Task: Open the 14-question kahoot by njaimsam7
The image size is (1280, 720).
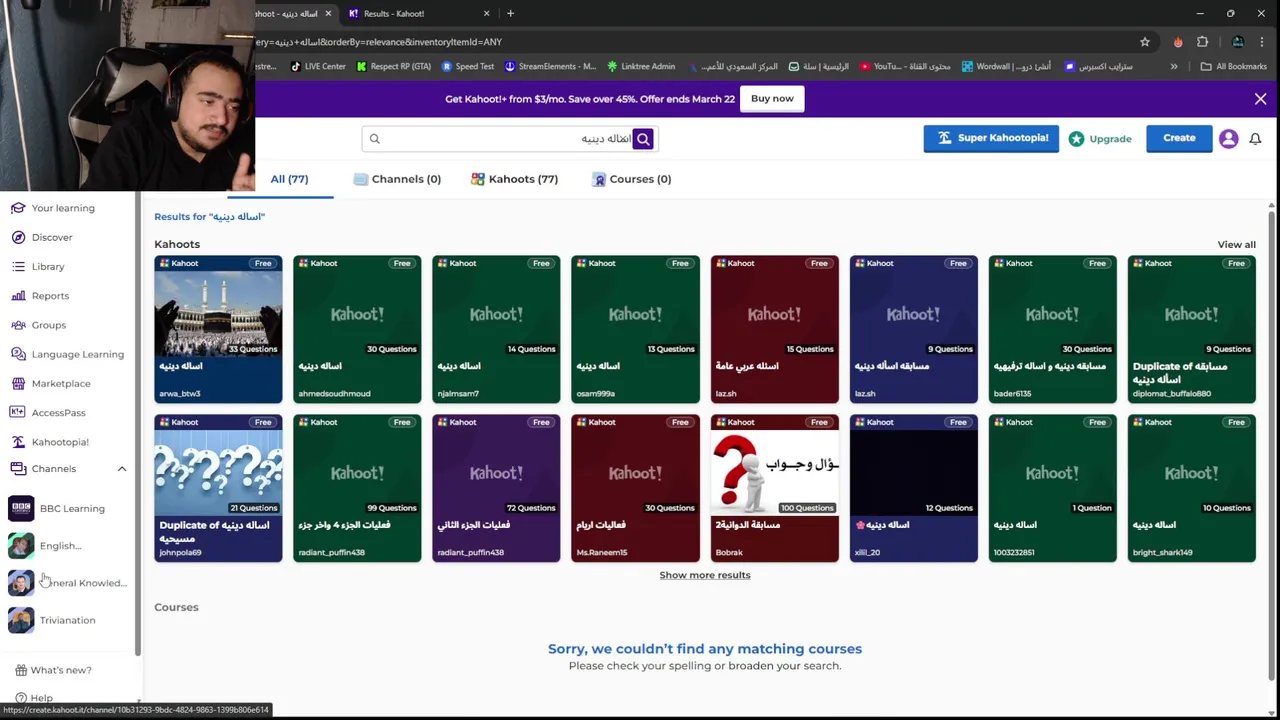Action: coord(496,329)
